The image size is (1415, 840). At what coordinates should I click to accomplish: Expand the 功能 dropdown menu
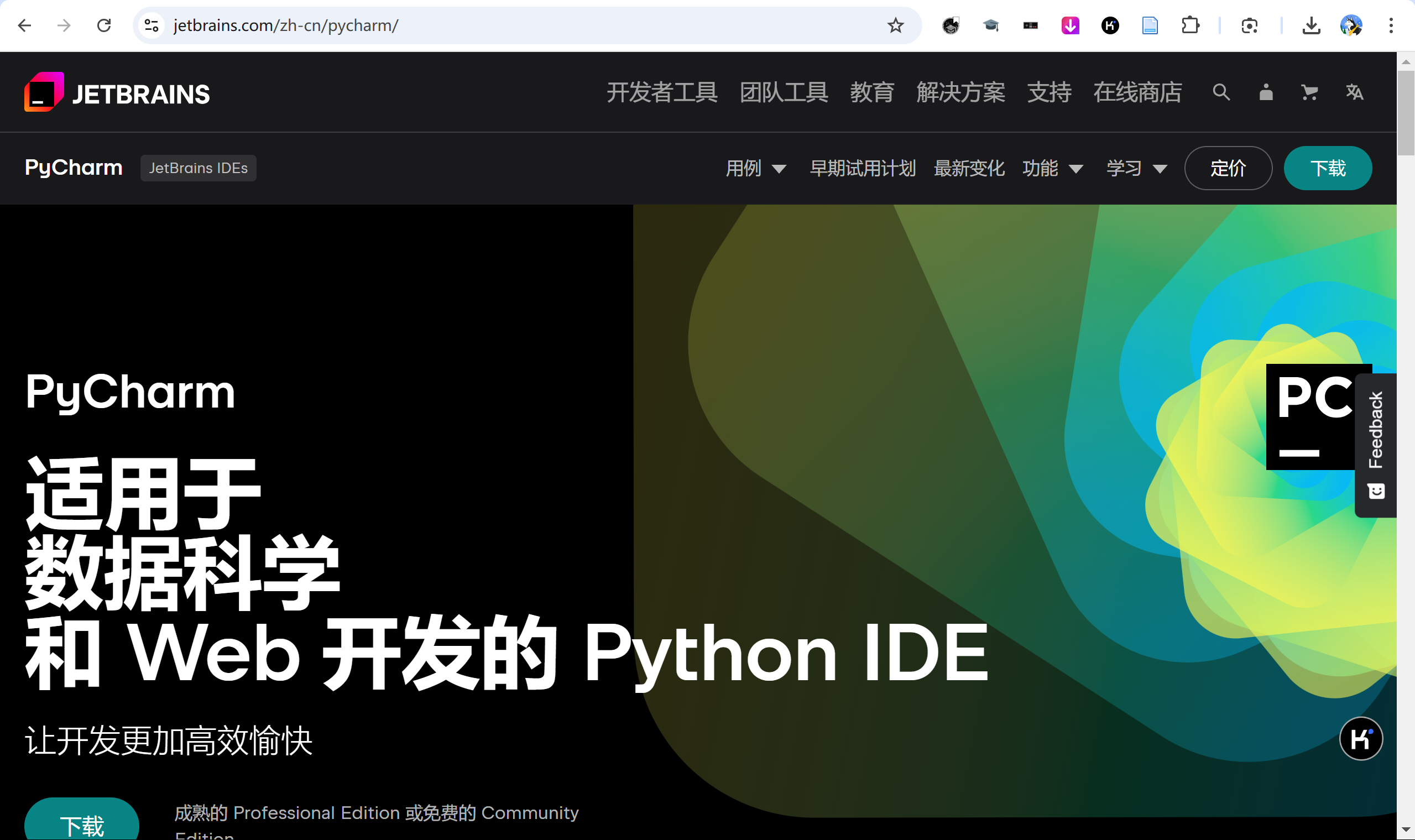(x=1052, y=168)
